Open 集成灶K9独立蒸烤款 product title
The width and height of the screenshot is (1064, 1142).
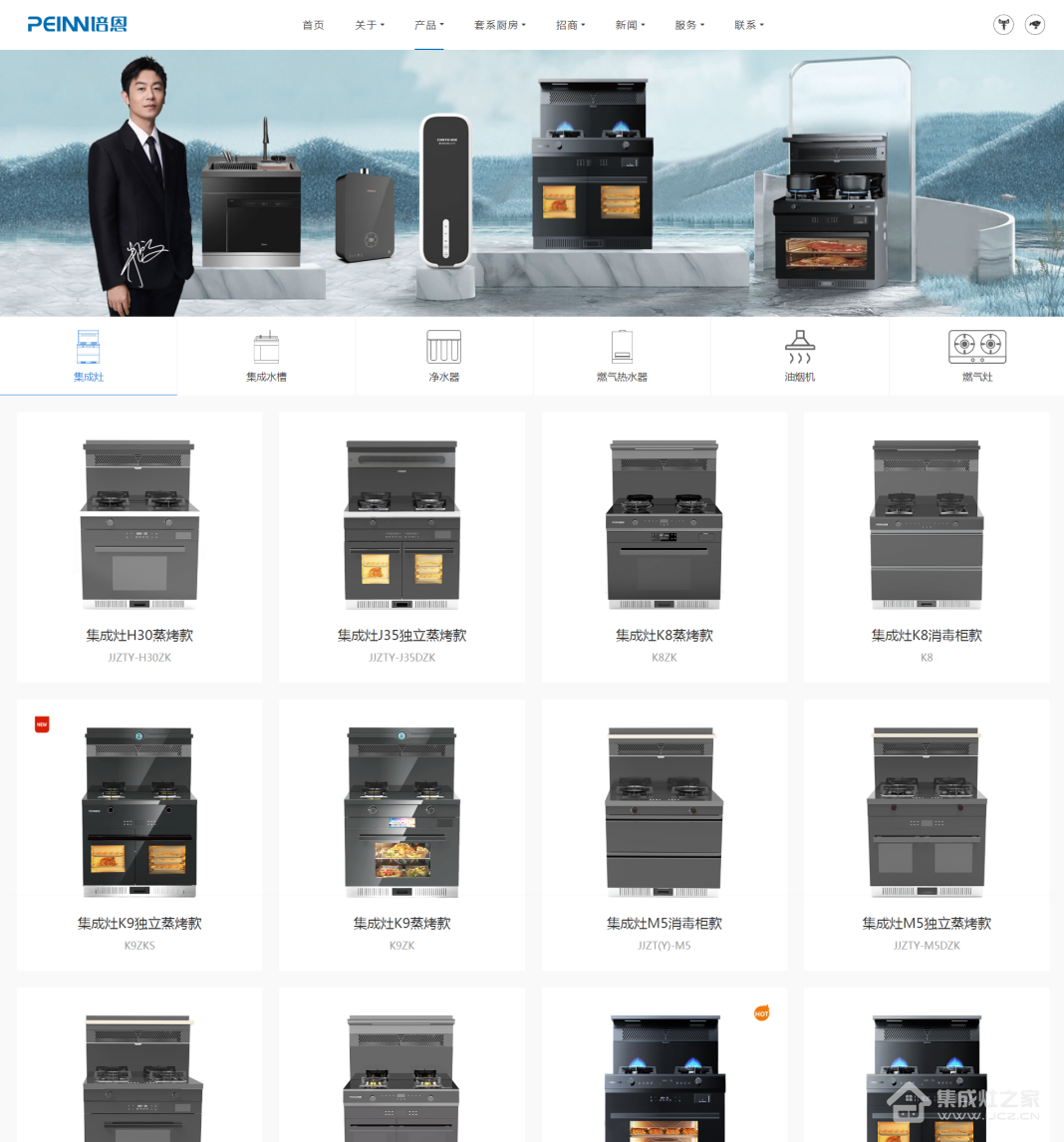139,924
